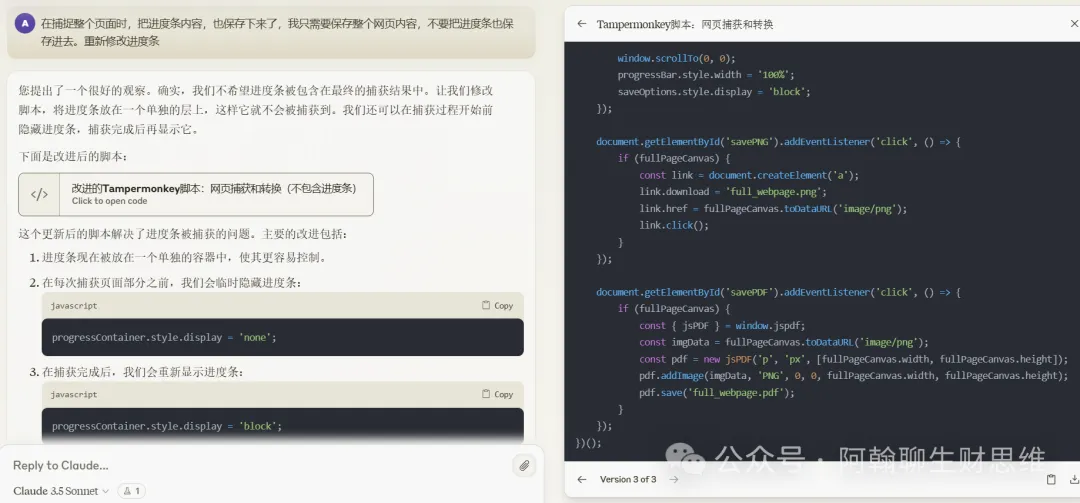Click the text 下面是改进后的脚本：
The image size is (1080, 503).
73,156
